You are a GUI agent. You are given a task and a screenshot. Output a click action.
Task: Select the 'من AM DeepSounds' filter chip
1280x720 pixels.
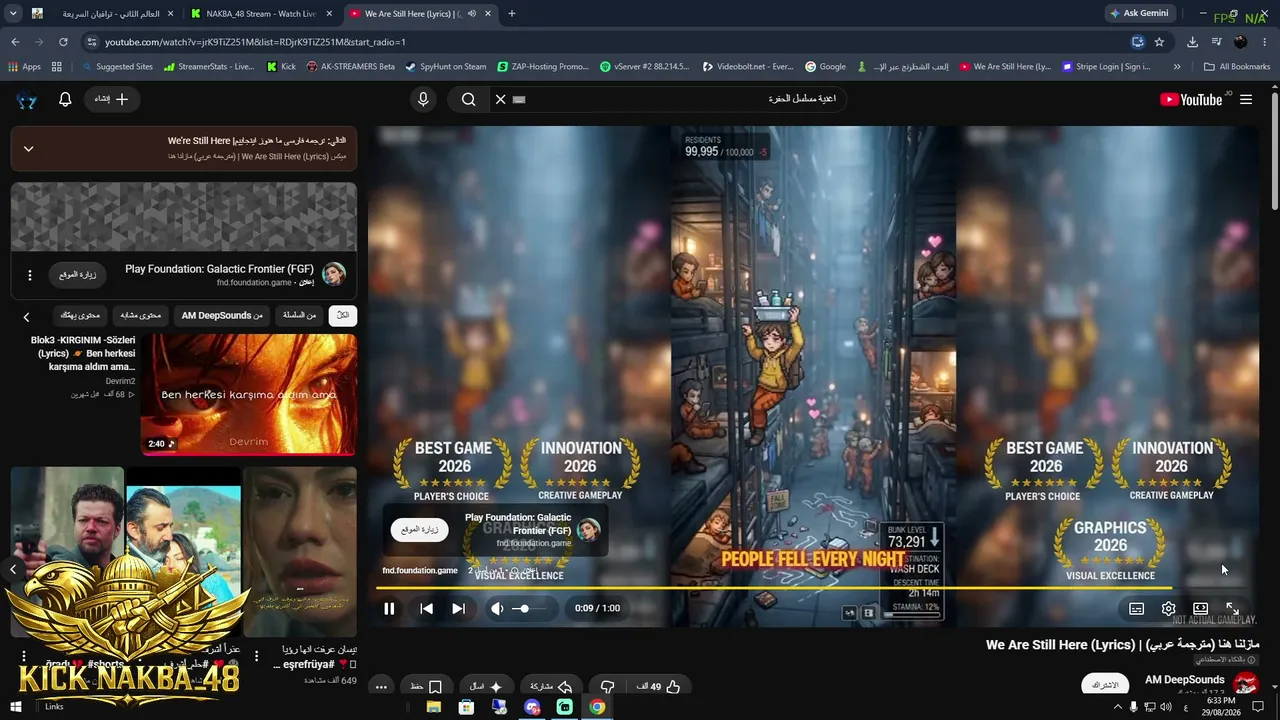(222, 315)
